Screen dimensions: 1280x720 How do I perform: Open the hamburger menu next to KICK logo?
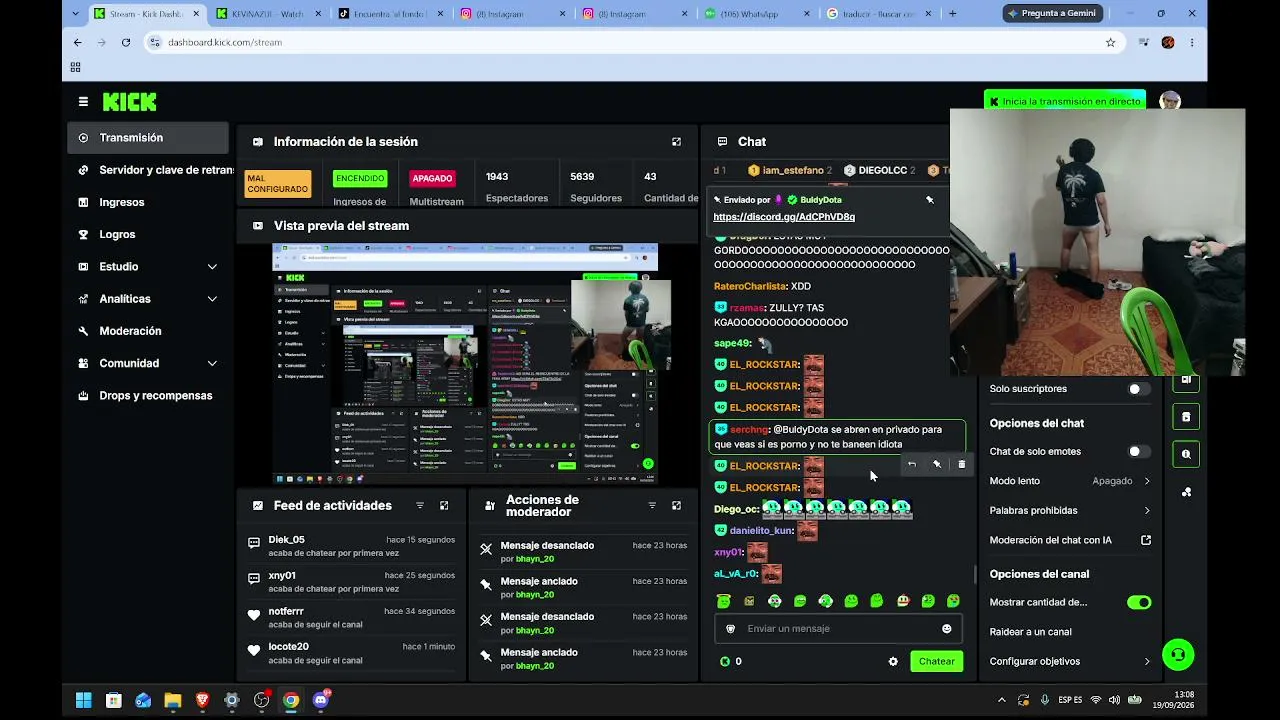click(83, 102)
